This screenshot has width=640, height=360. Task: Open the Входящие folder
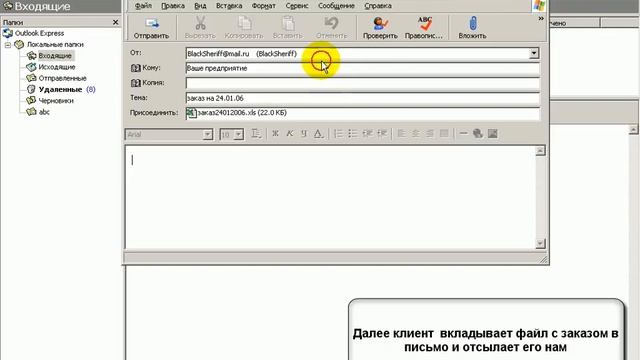click(x=55, y=56)
